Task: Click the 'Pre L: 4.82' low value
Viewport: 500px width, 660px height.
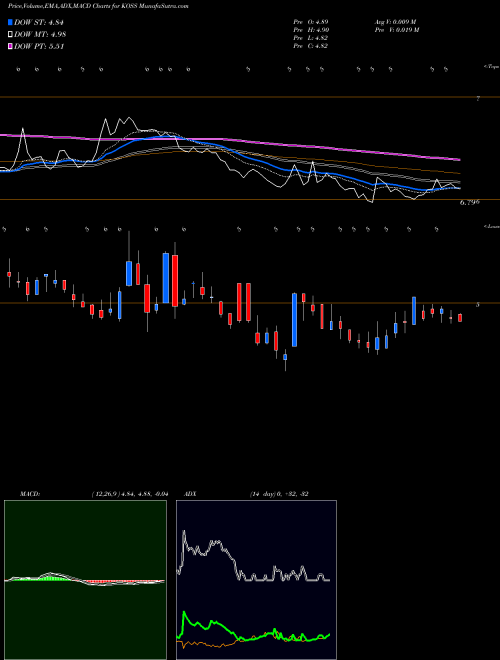Action: coord(311,38)
